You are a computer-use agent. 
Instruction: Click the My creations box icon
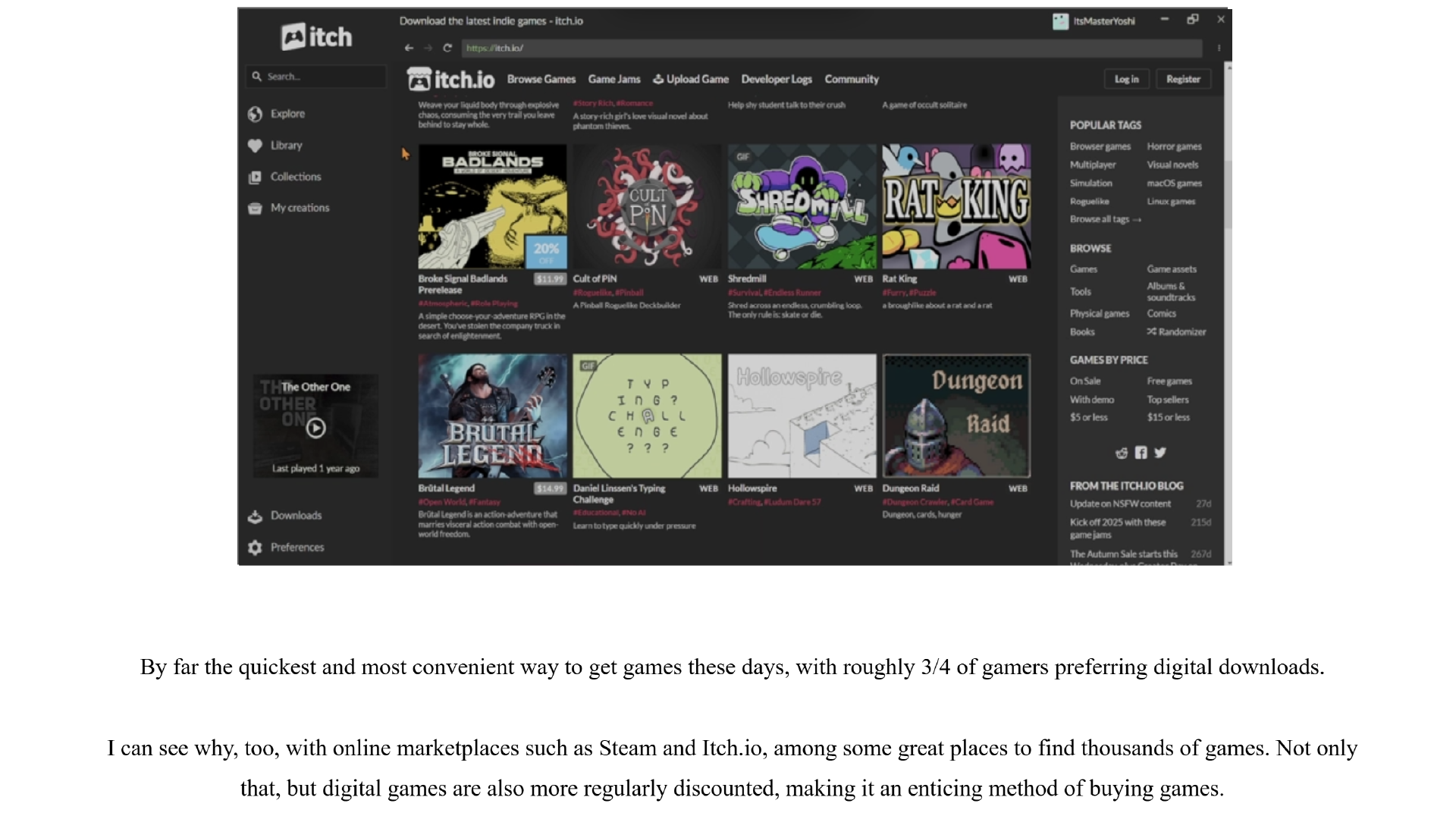click(x=255, y=209)
